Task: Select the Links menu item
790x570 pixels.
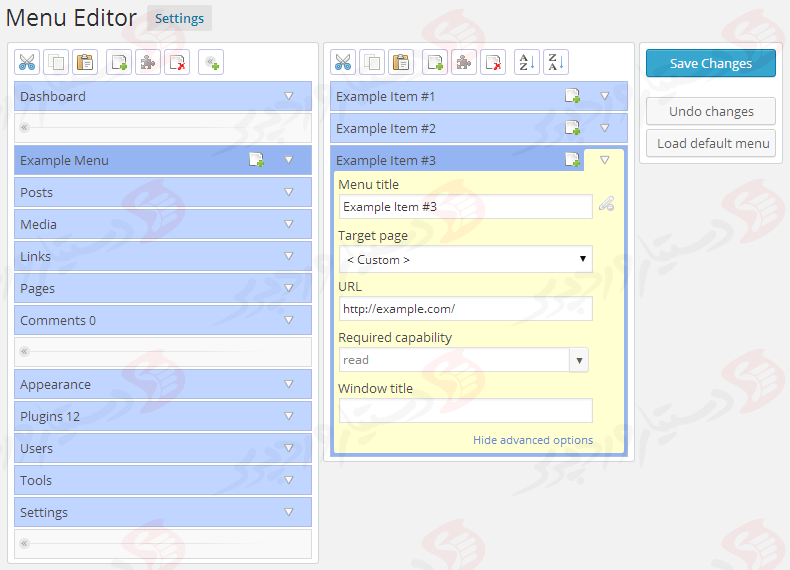Action: pos(163,256)
